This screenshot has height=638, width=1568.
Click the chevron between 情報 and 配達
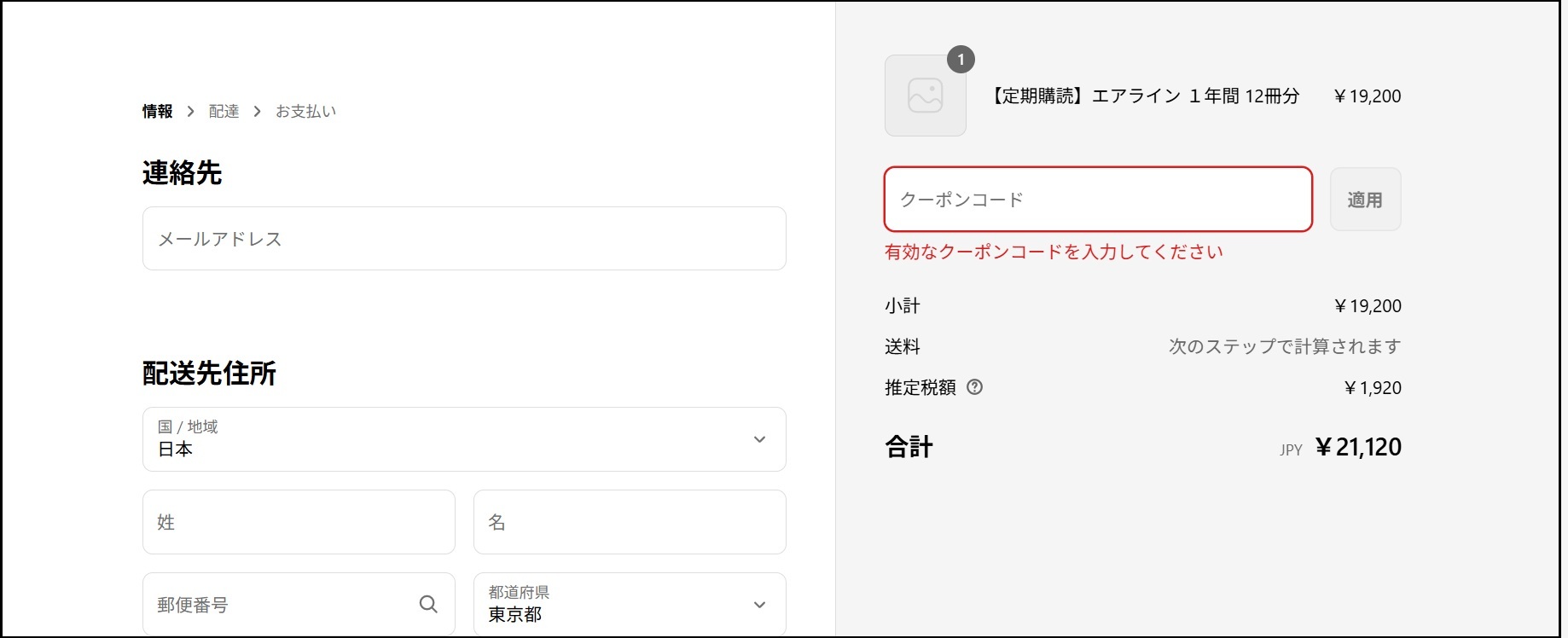tap(190, 112)
